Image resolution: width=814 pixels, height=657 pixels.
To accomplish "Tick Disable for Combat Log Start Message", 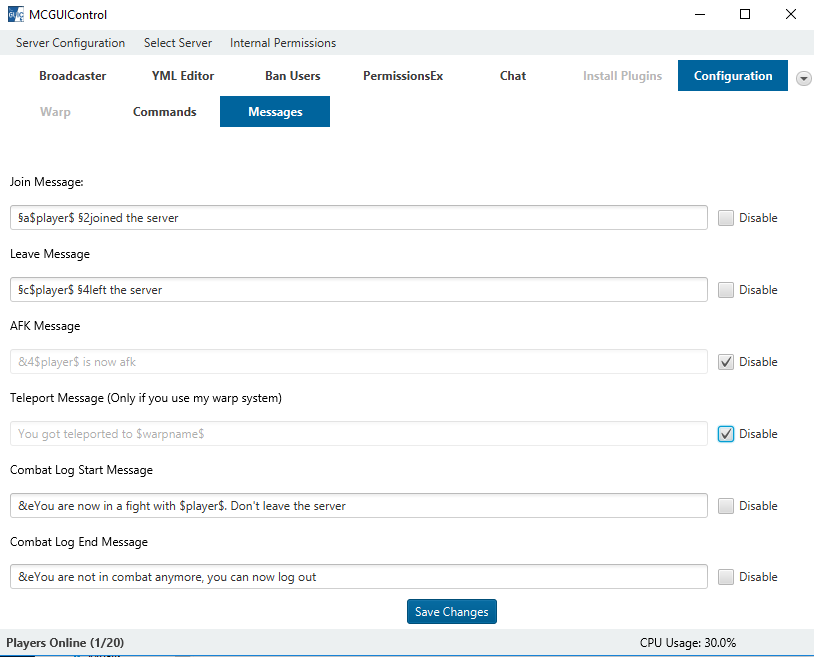I will pyautogui.click(x=726, y=506).
